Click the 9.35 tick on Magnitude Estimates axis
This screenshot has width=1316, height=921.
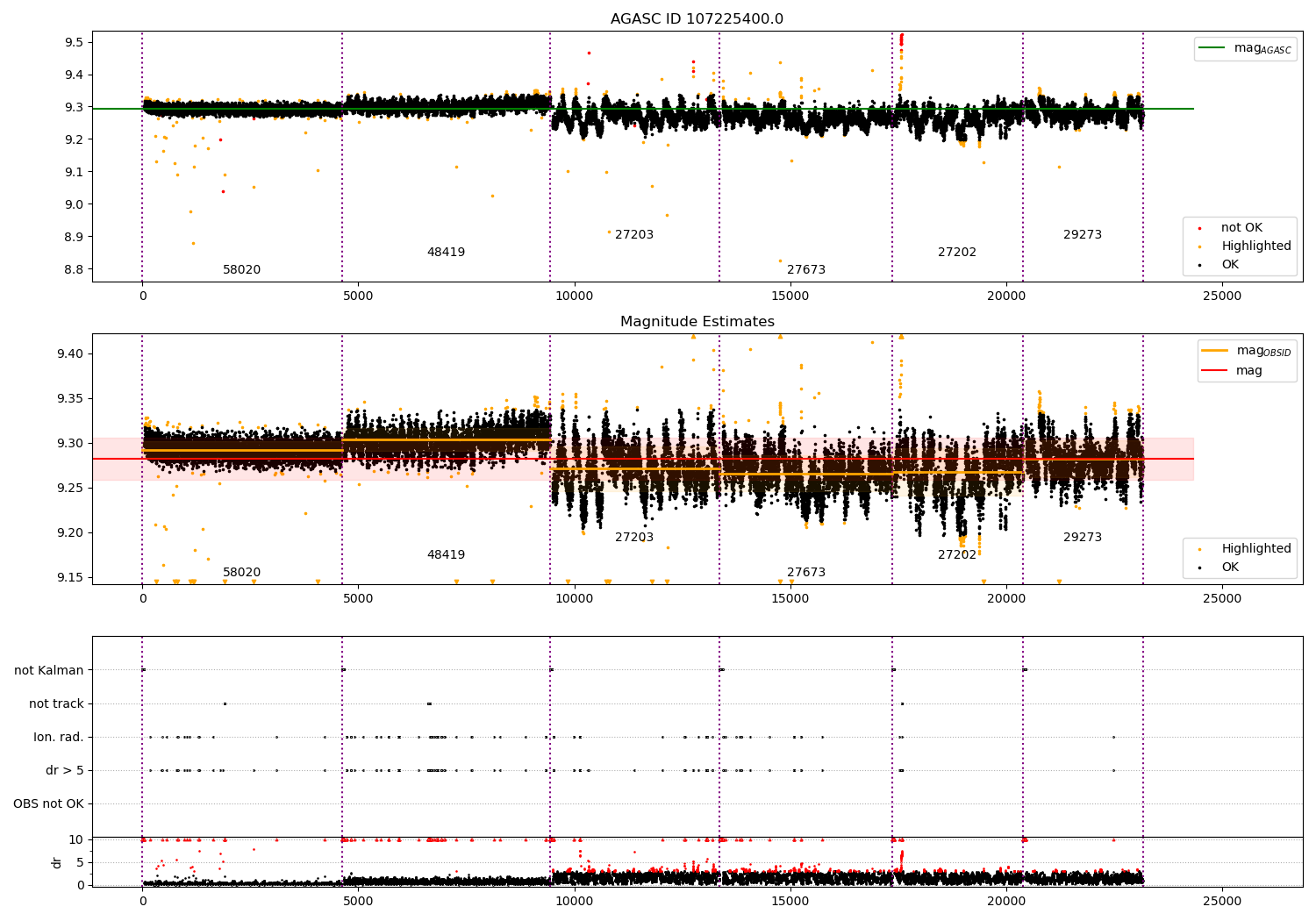pos(70,399)
